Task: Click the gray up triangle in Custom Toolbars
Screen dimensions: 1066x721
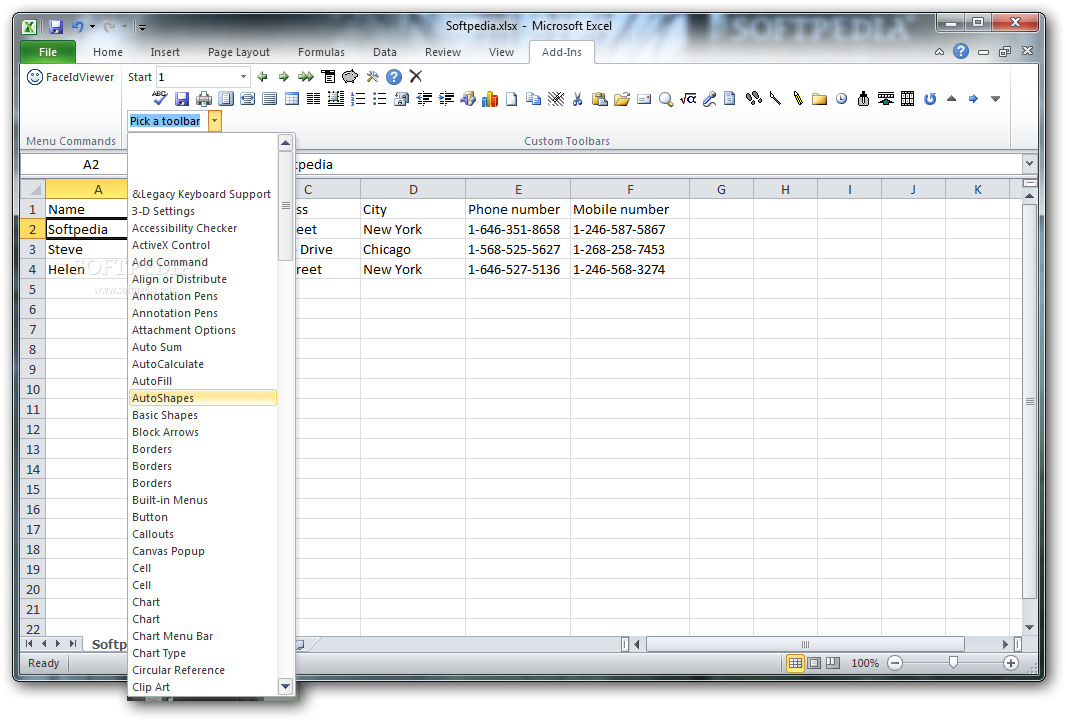Action: coord(952,99)
